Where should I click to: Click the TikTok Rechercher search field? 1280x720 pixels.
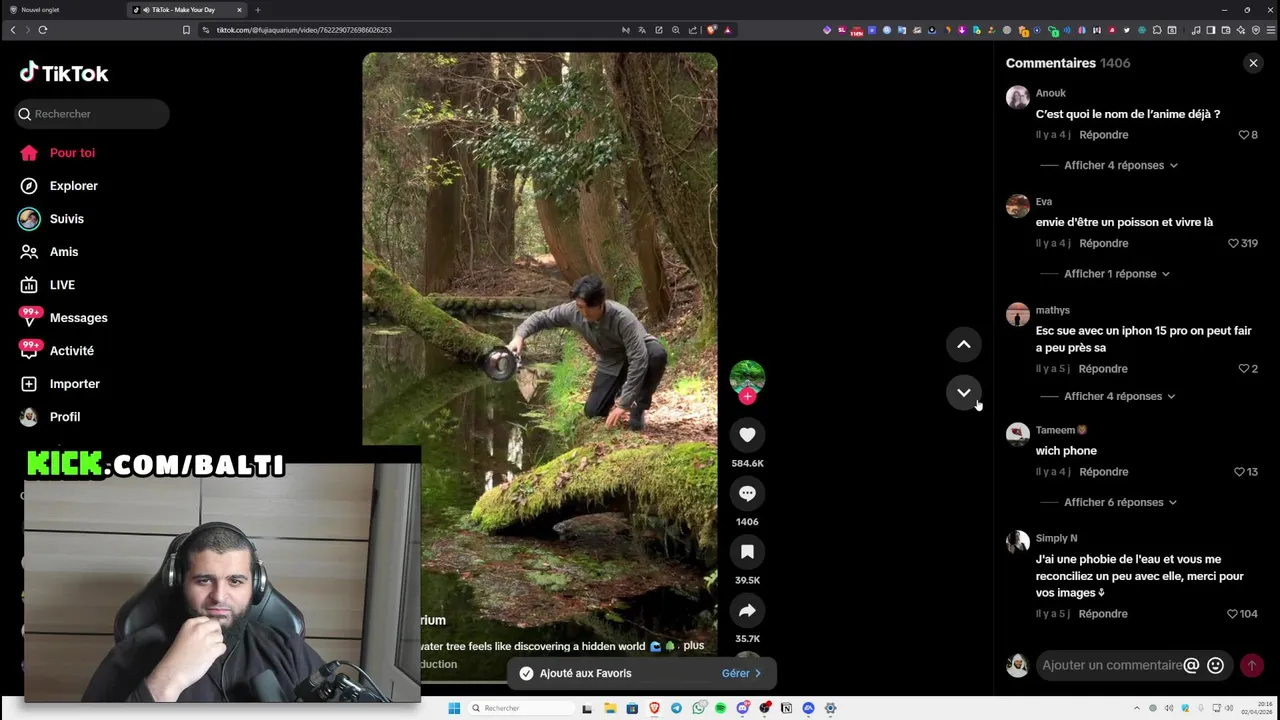[x=92, y=114]
